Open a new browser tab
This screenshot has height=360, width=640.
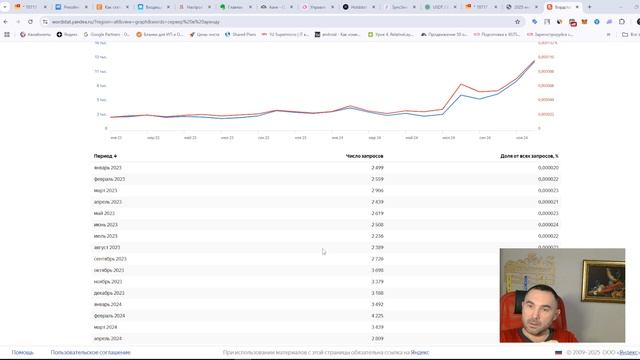pos(589,7)
